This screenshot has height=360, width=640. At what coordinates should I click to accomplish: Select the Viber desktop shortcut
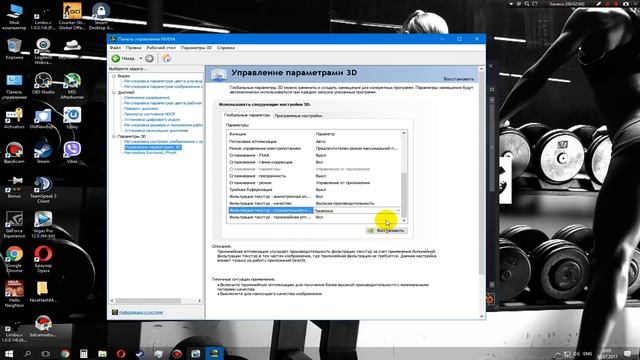tap(72, 153)
